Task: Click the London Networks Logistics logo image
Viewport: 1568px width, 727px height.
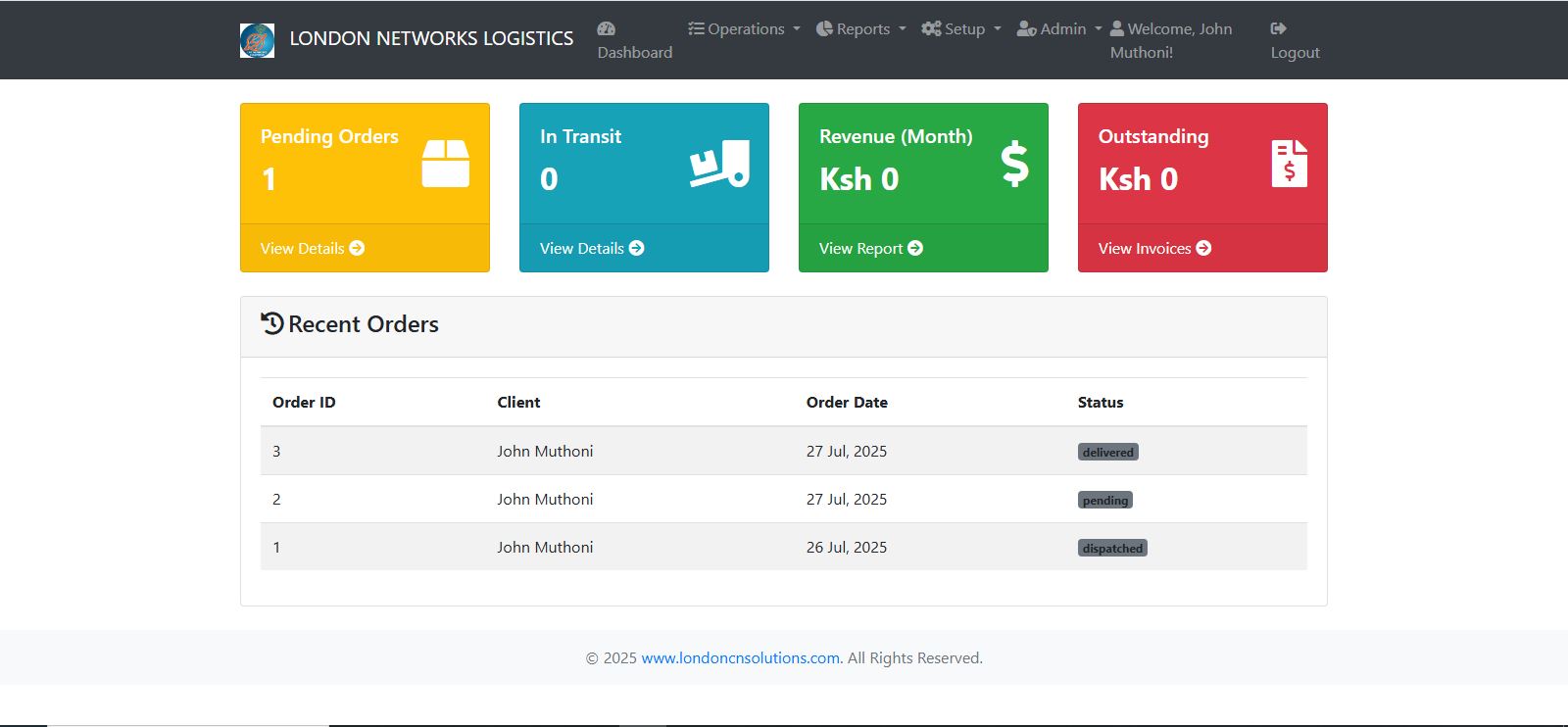Action: point(257,40)
